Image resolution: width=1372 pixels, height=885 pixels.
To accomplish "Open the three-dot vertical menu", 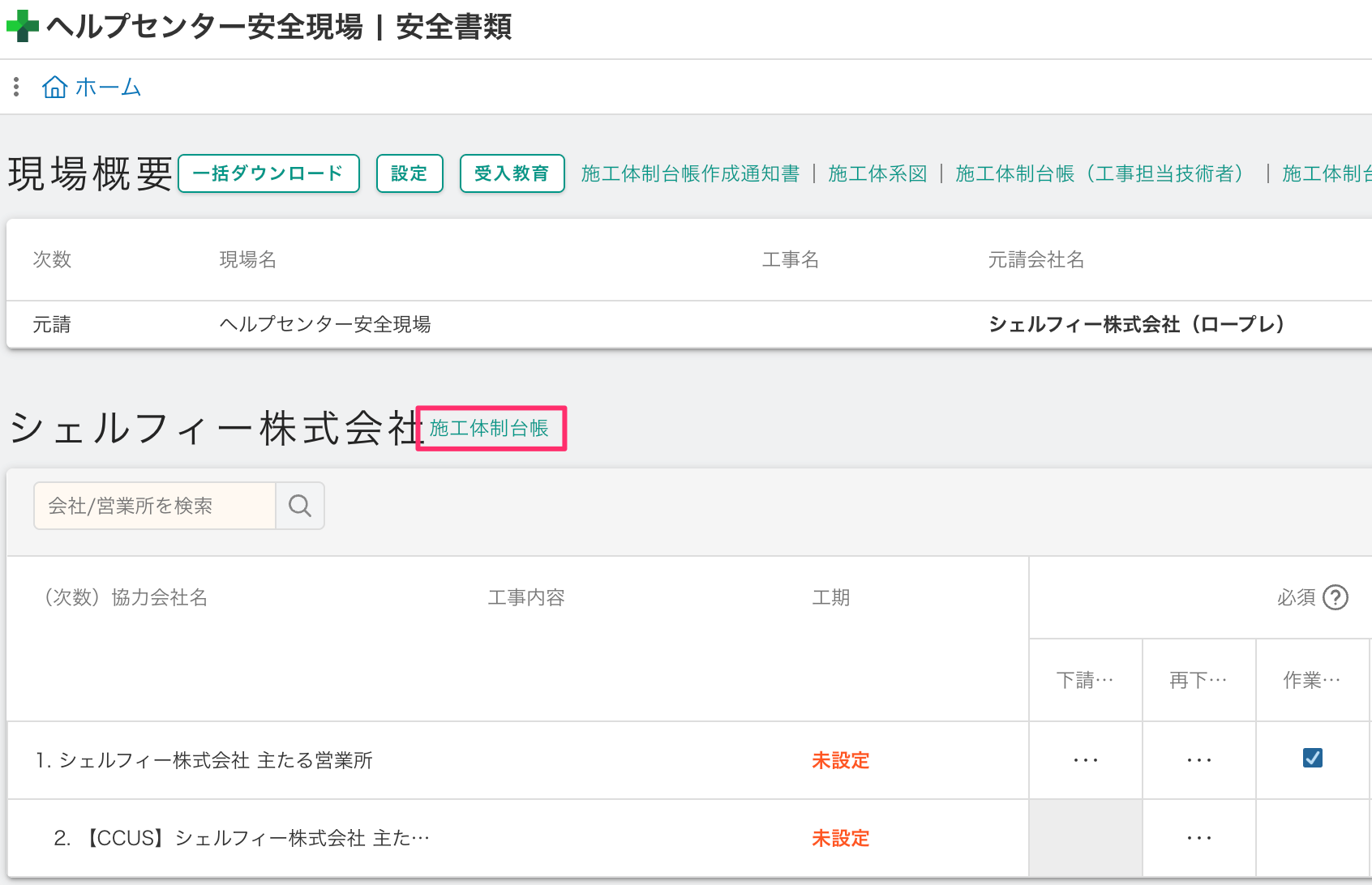I will point(16,87).
